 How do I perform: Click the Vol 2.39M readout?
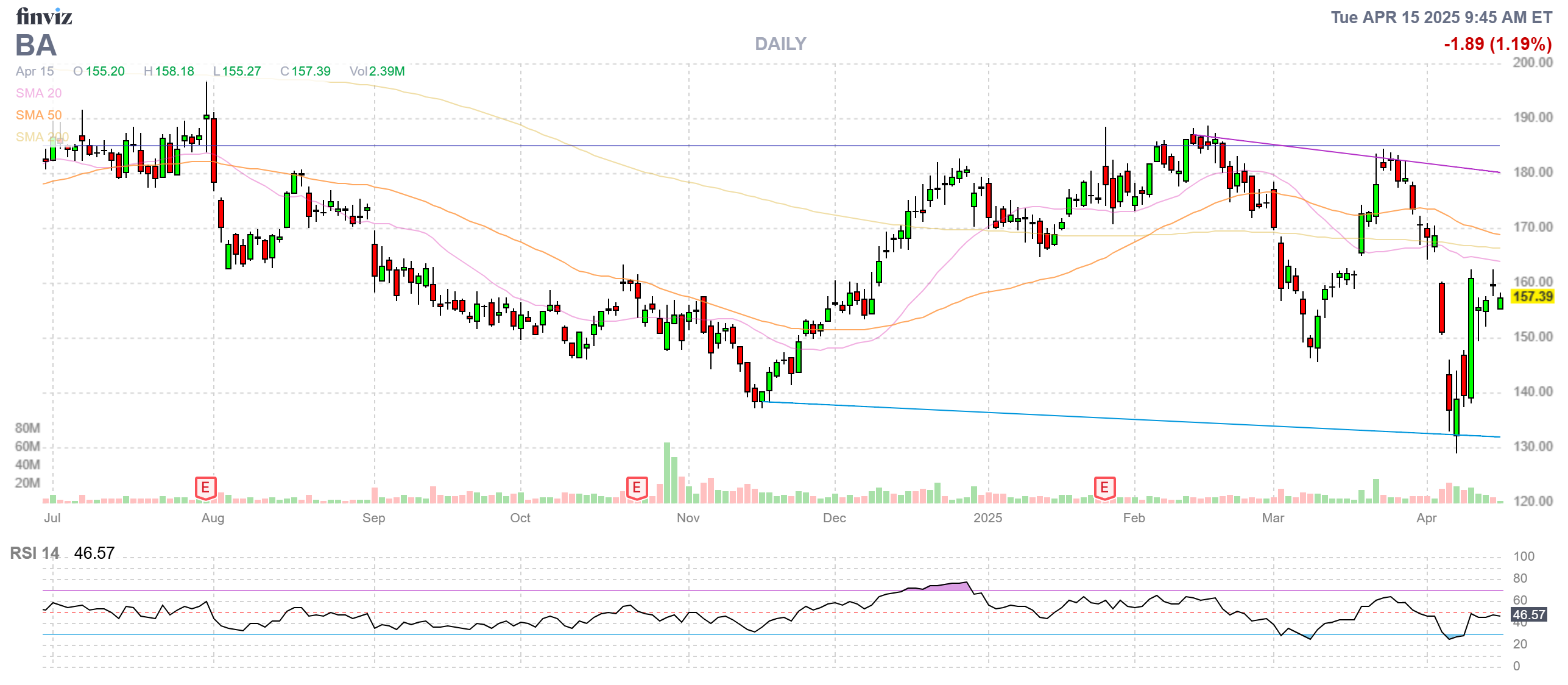click(x=377, y=71)
